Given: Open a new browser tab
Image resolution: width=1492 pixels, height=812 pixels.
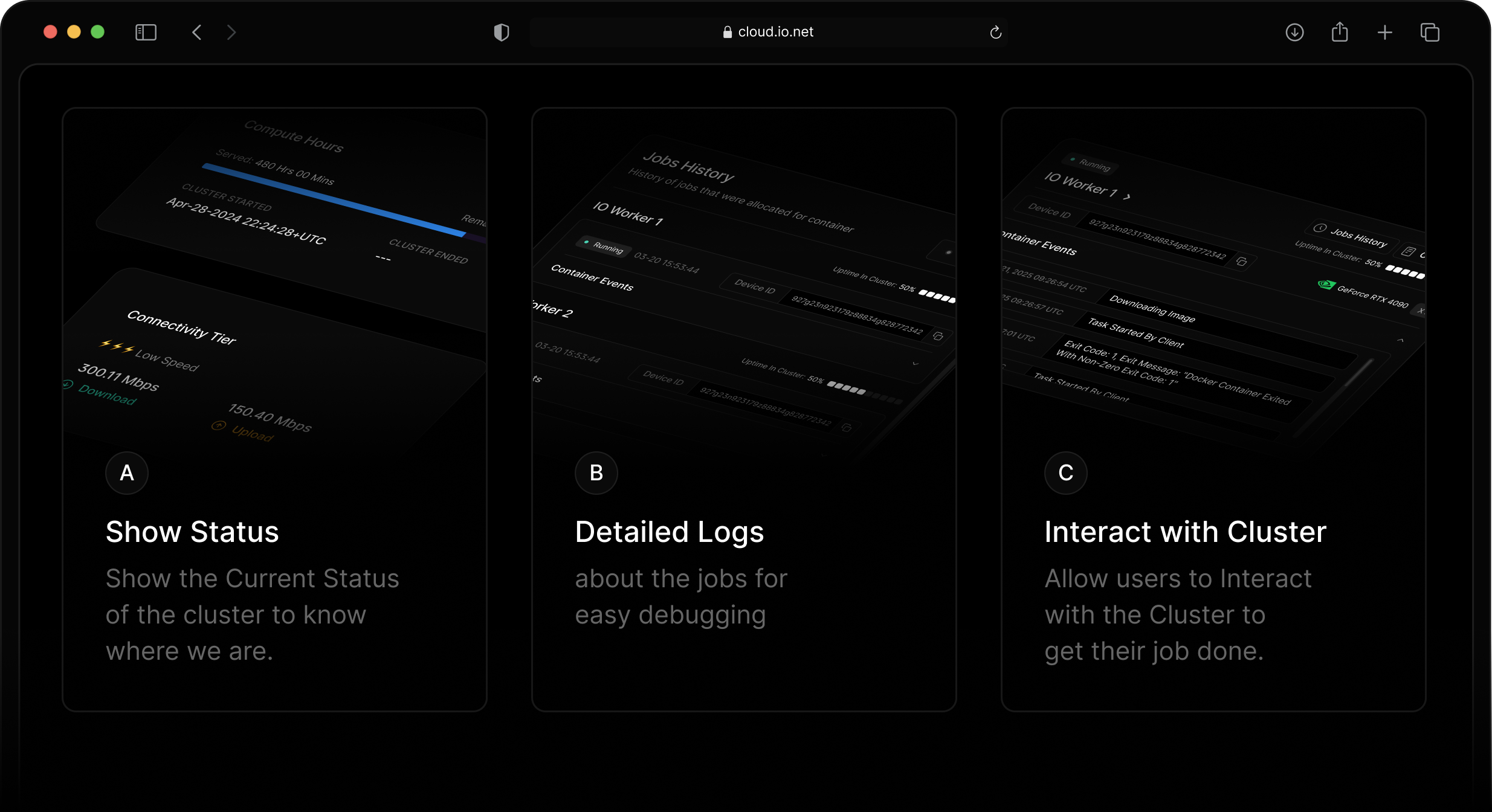Looking at the screenshot, I should (1384, 32).
